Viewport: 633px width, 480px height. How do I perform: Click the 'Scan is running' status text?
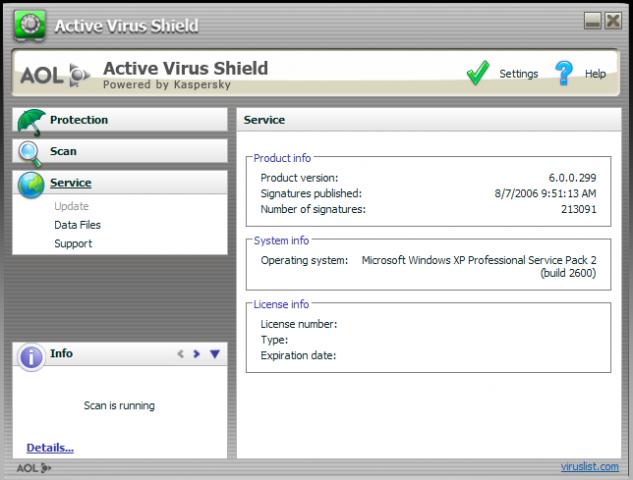119,405
